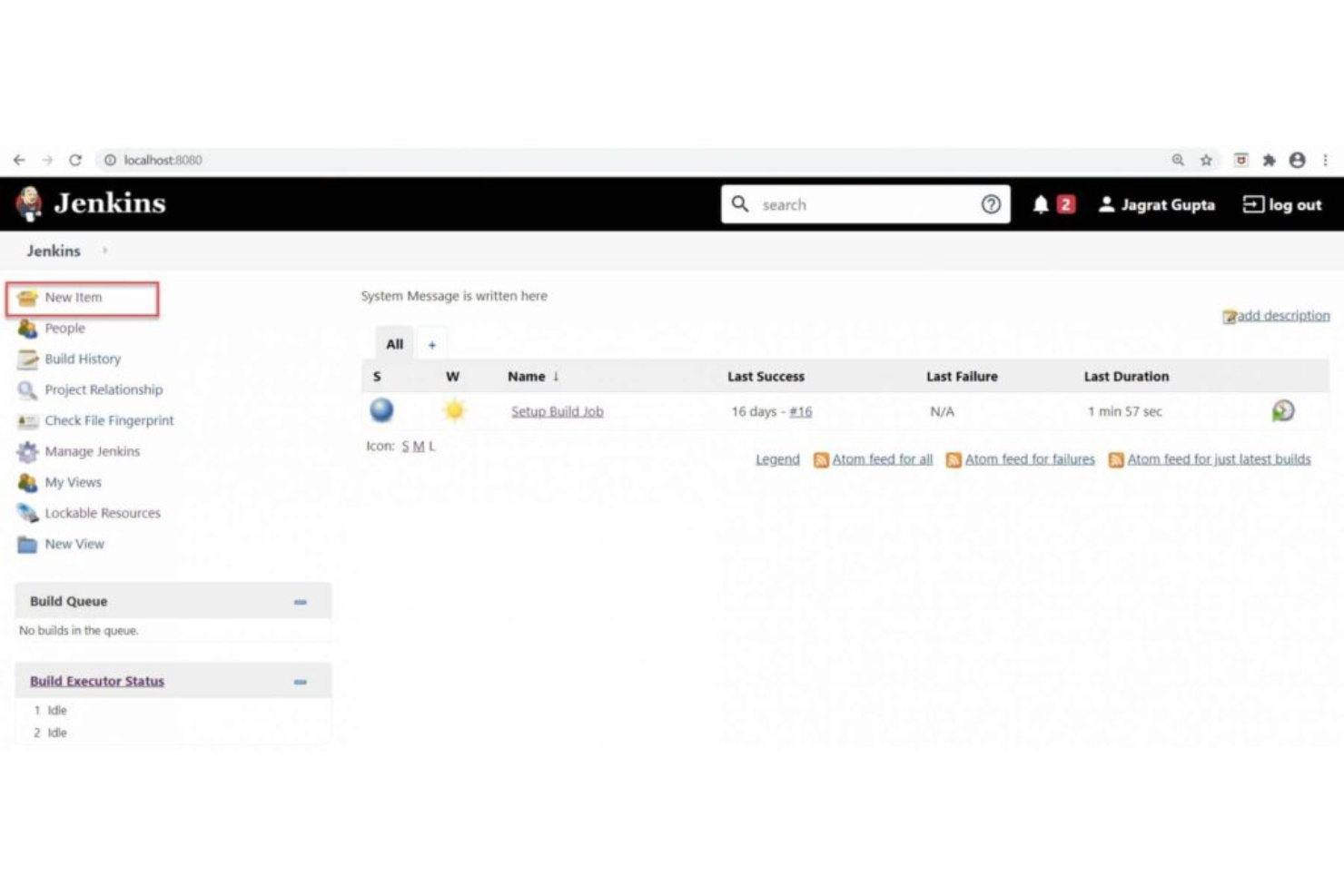Open Atom feed for all

(882, 459)
